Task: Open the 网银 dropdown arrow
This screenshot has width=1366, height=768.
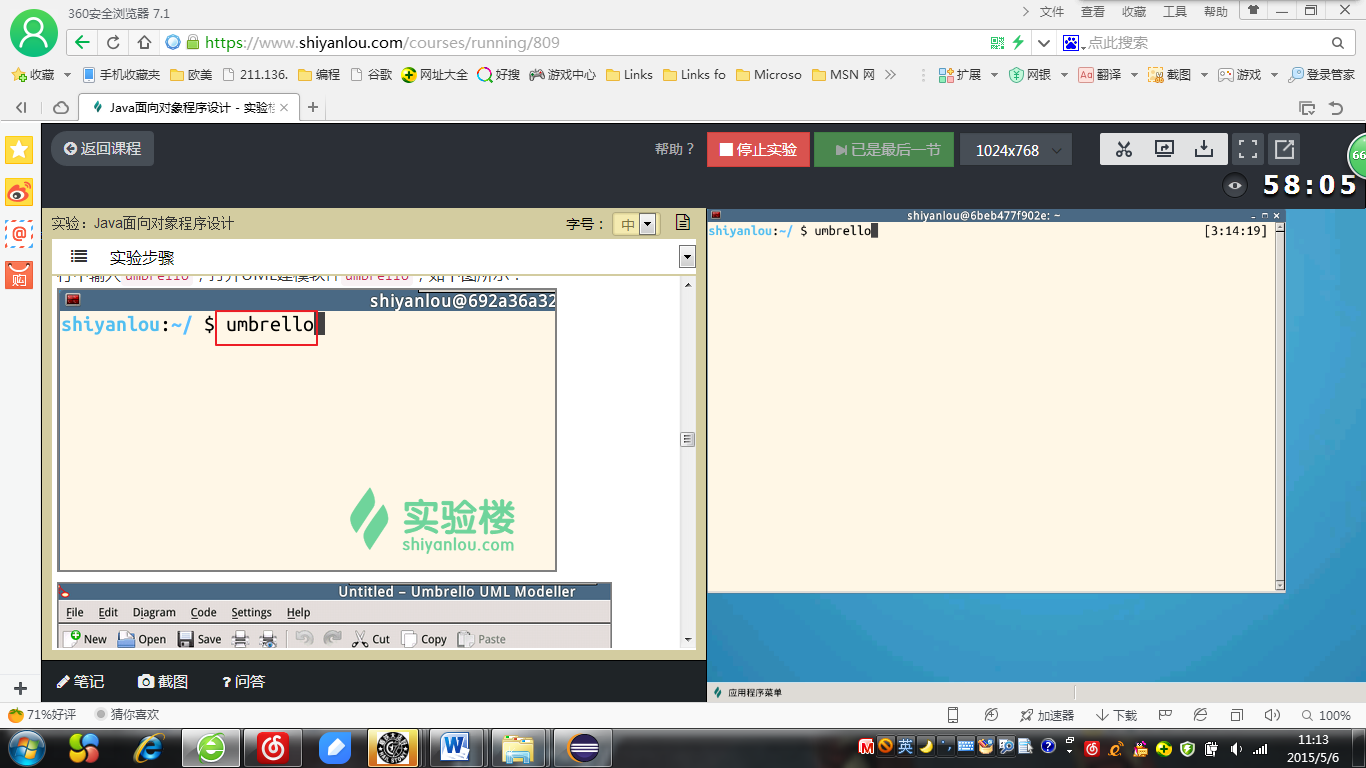Action: [1063, 74]
